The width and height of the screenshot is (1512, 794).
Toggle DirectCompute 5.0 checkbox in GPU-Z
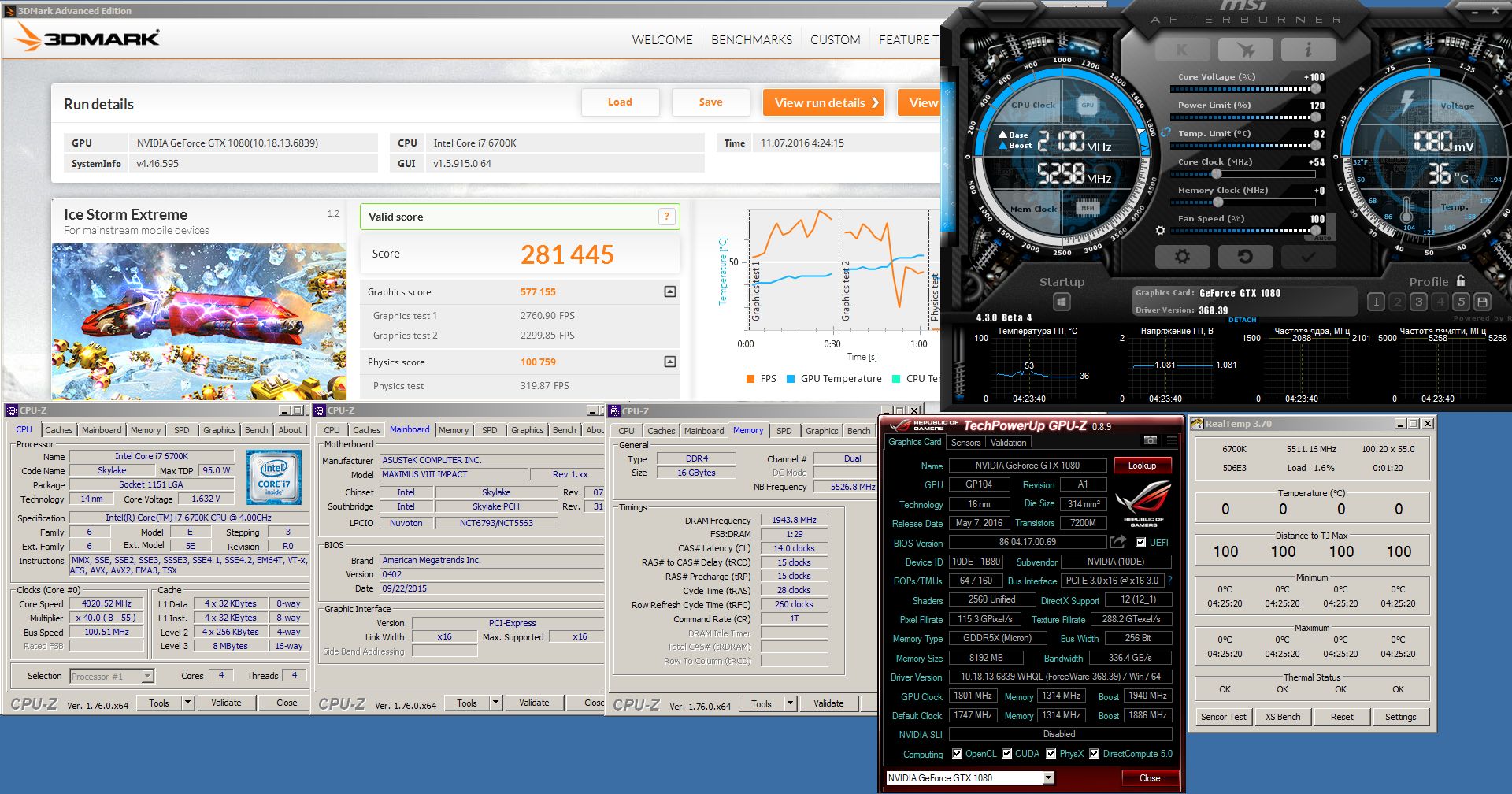click(x=1095, y=754)
